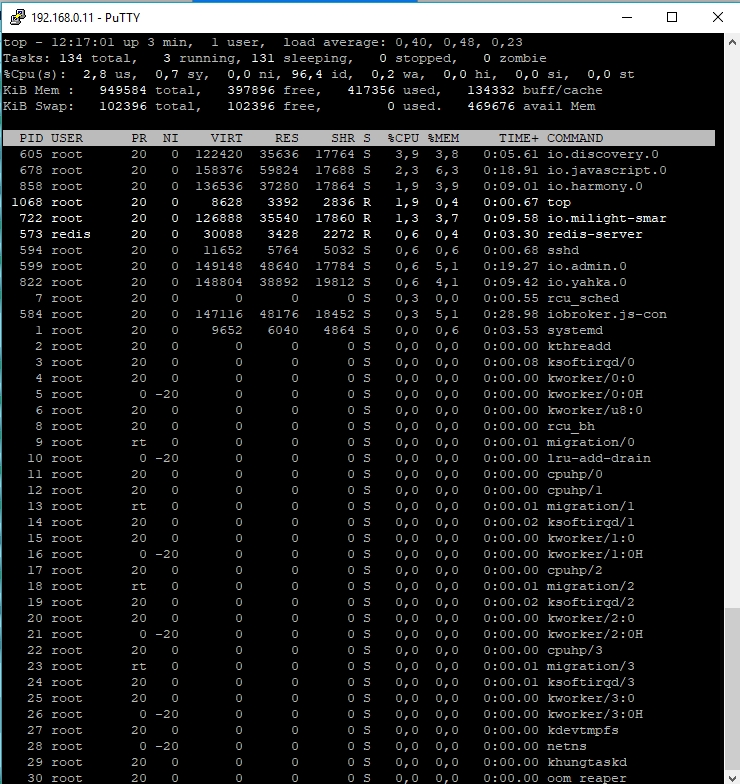Viewport: 740px width, 784px height.
Task: Click the scrollbar up arrow
Action: coord(732,42)
